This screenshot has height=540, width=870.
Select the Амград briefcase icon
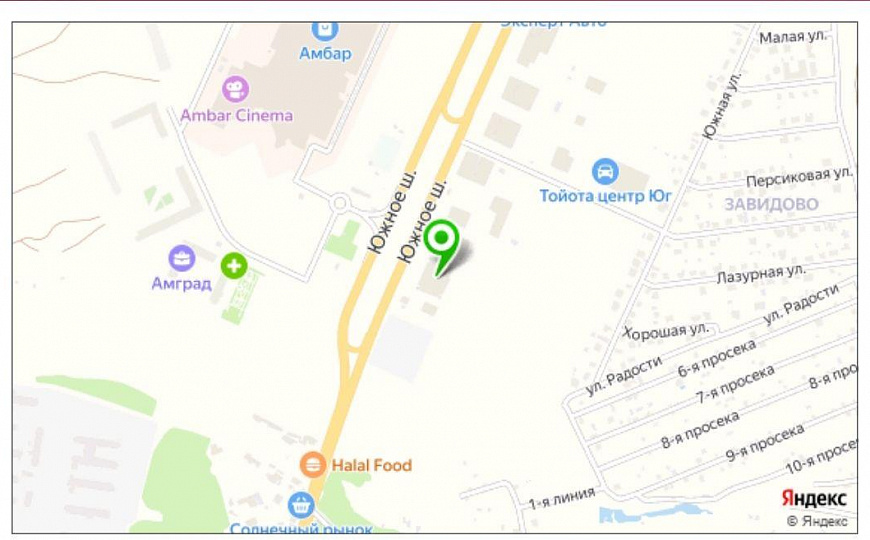pyautogui.click(x=182, y=259)
